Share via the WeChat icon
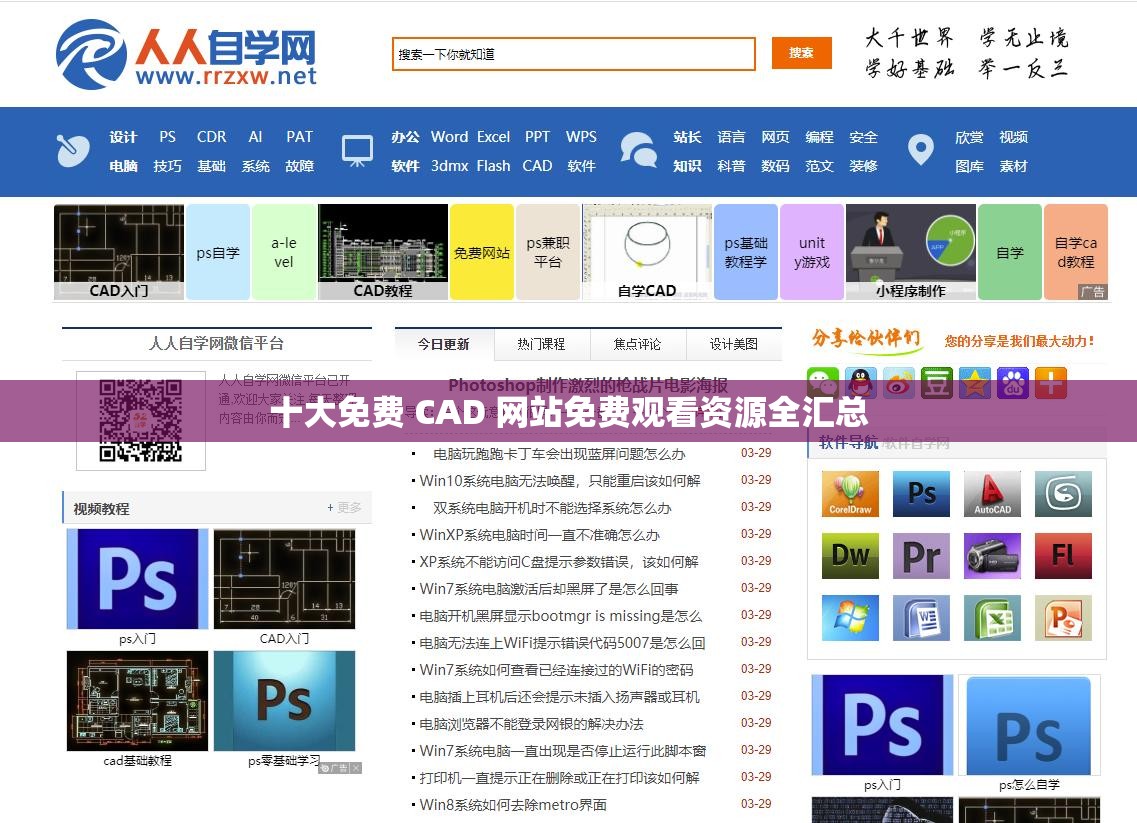Screen dimensions: 1137x823 click(822, 383)
